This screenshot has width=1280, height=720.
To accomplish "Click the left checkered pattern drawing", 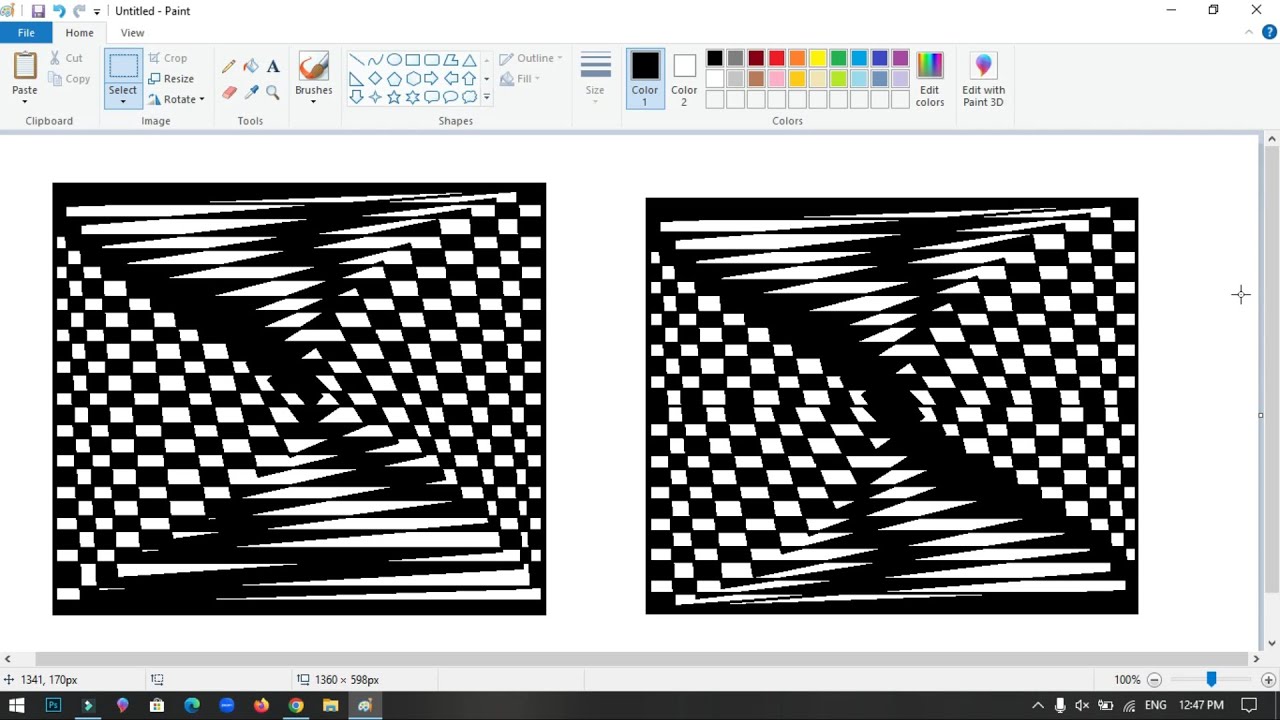I will [x=299, y=399].
